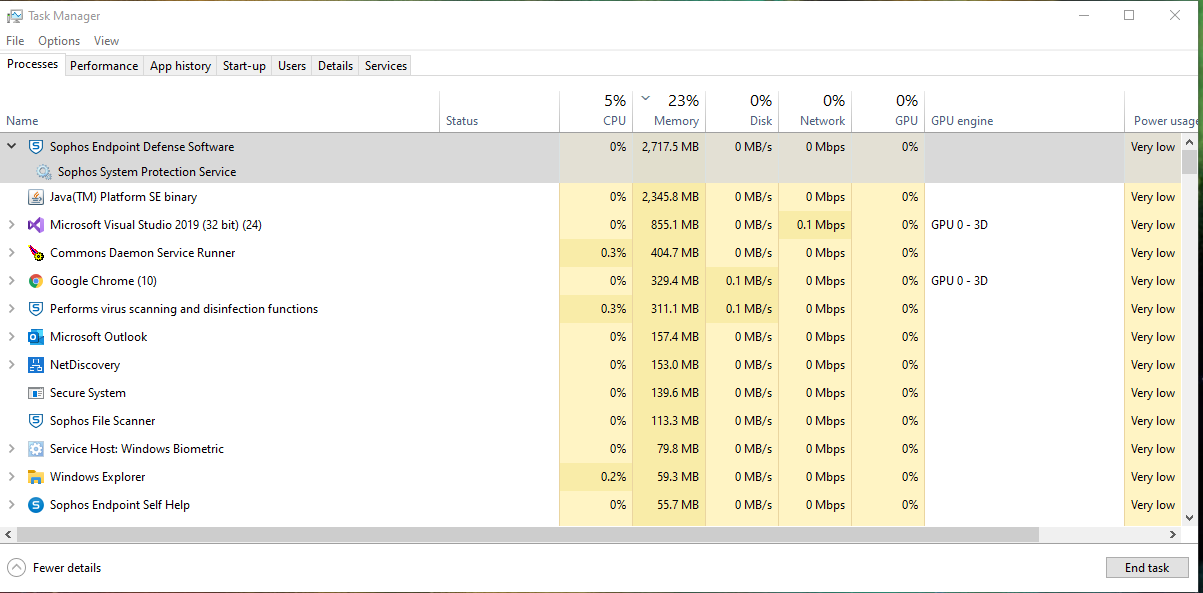Maximize the Task Manager window

pos(1129,15)
